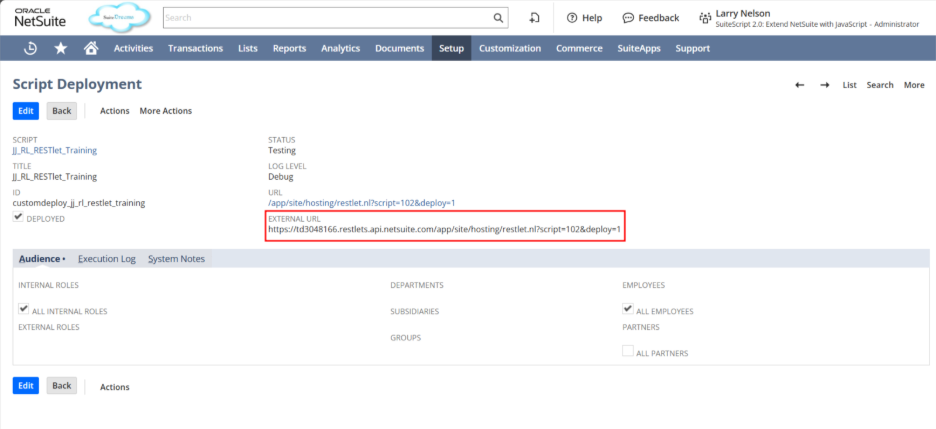The height and width of the screenshot is (429, 936).
Task: Click the top Edit button
Action: tap(26, 111)
